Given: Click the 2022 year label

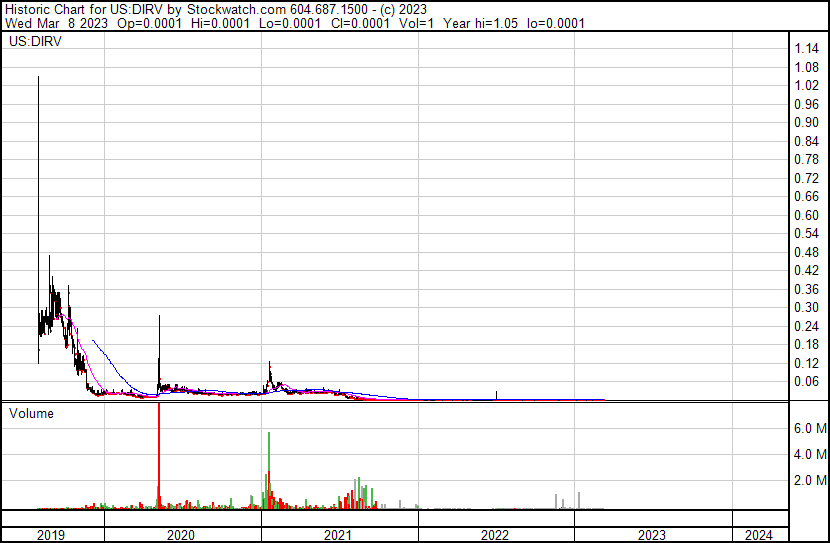Looking at the screenshot, I should coord(494,535).
